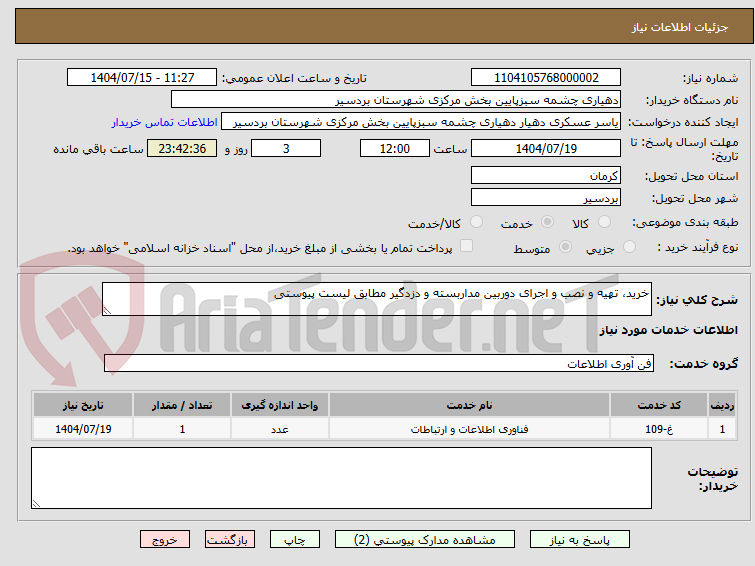
Task: Click the deadline time field 12:00
Action: coord(395,148)
